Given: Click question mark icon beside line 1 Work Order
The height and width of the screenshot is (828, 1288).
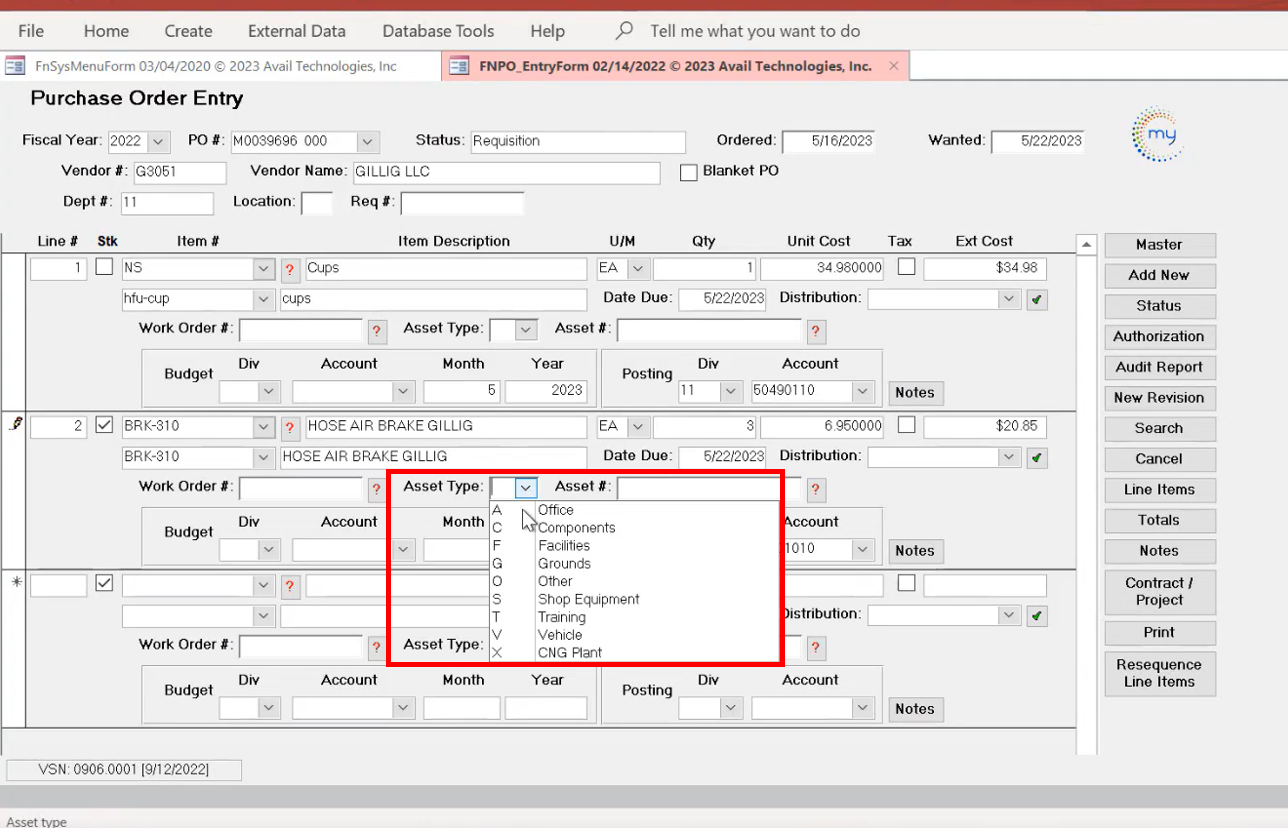Looking at the screenshot, I should pyautogui.click(x=377, y=331).
